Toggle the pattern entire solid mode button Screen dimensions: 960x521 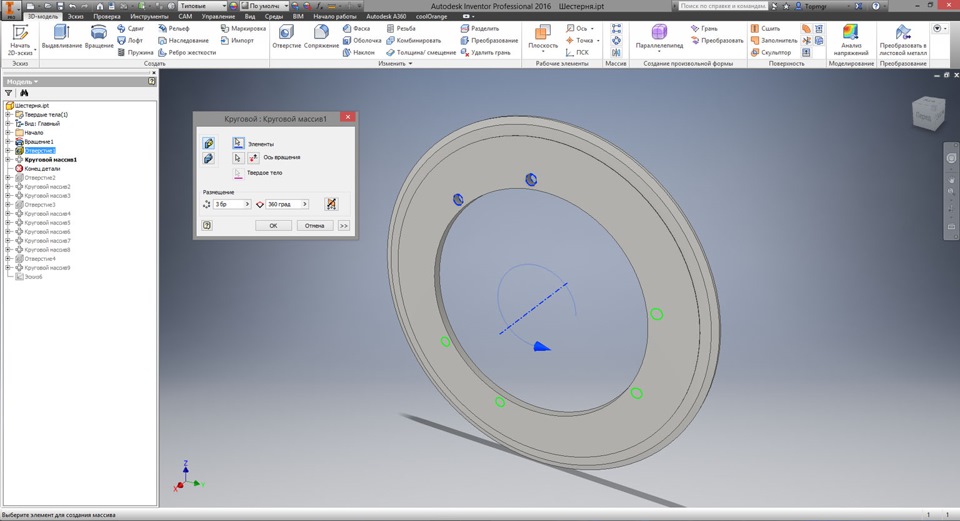coord(208,158)
